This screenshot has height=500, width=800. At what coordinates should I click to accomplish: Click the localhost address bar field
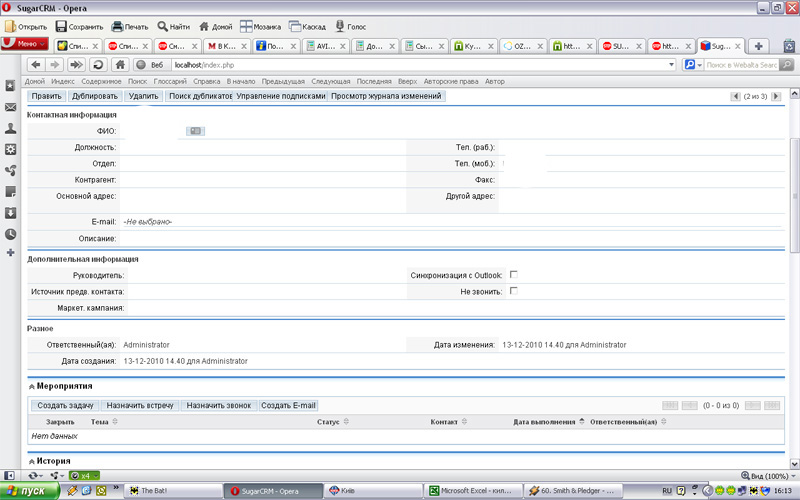(x=400, y=64)
